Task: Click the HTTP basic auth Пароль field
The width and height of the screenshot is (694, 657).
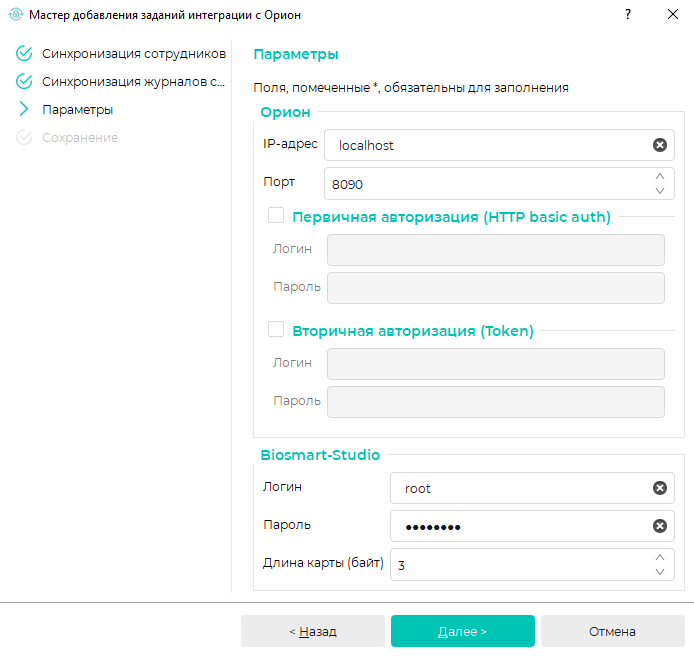Action: click(x=496, y=288)
